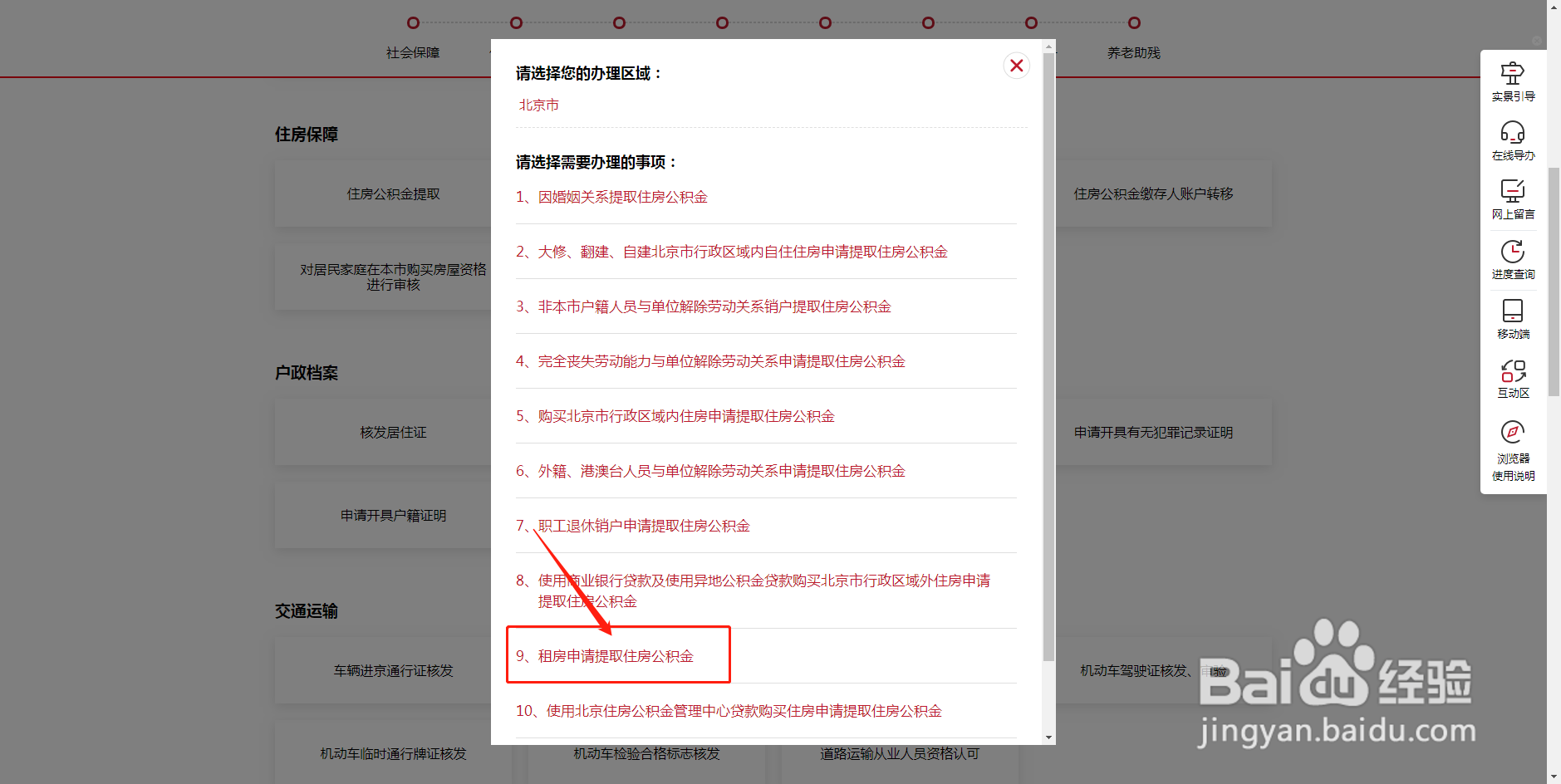Open the 移动端 sidebar icon
The height and width of the screenshot is (784, 1561).
click(x=1513, y=319)
